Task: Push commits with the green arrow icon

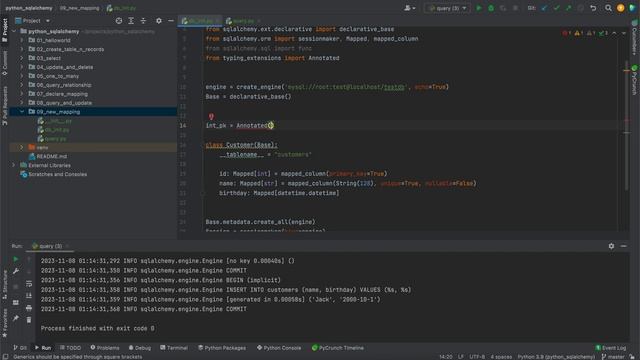Action: coord(568,8)
